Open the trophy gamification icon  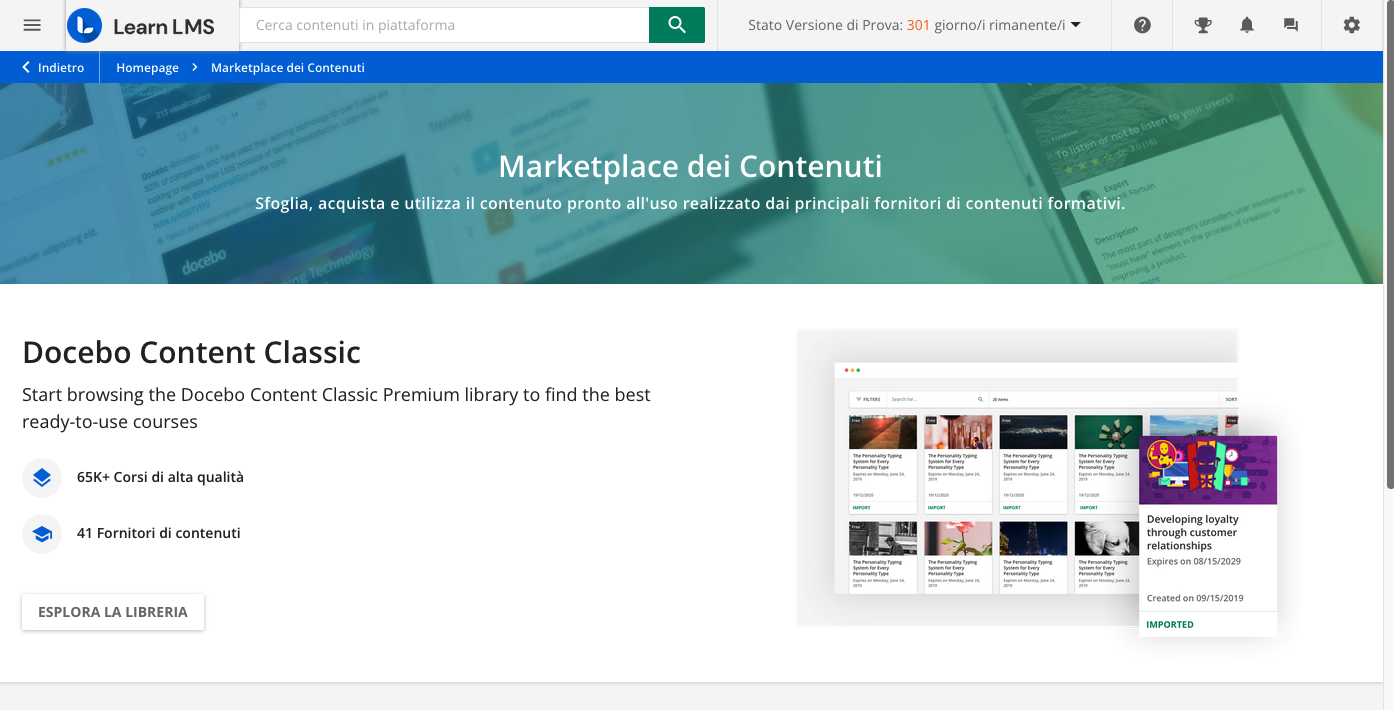point(1203,25)
